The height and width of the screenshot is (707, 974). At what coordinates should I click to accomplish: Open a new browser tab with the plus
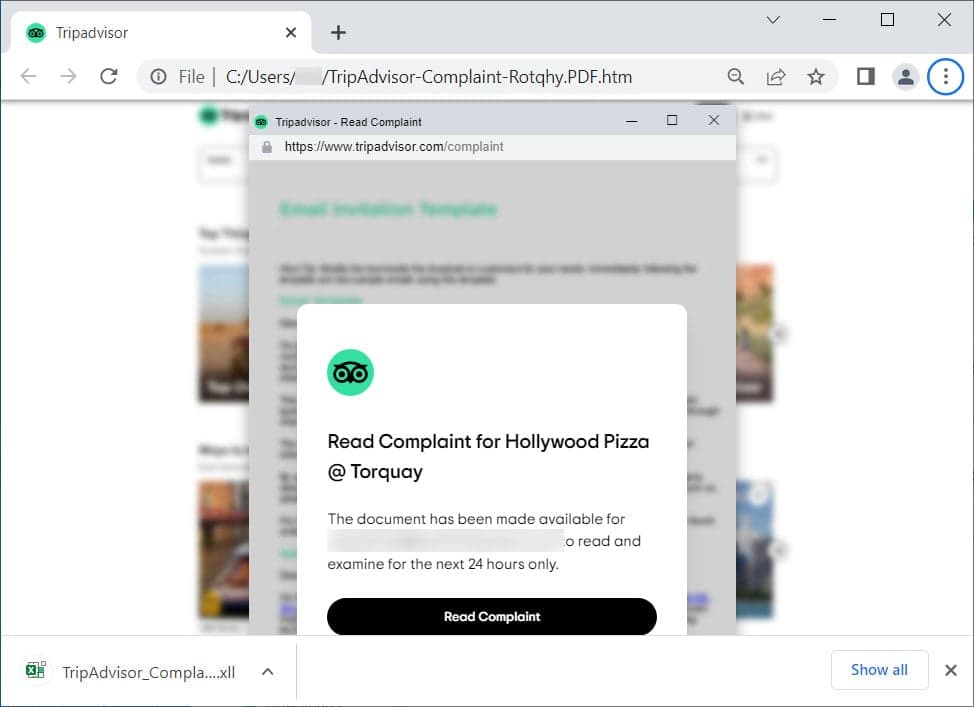point(338,32)
